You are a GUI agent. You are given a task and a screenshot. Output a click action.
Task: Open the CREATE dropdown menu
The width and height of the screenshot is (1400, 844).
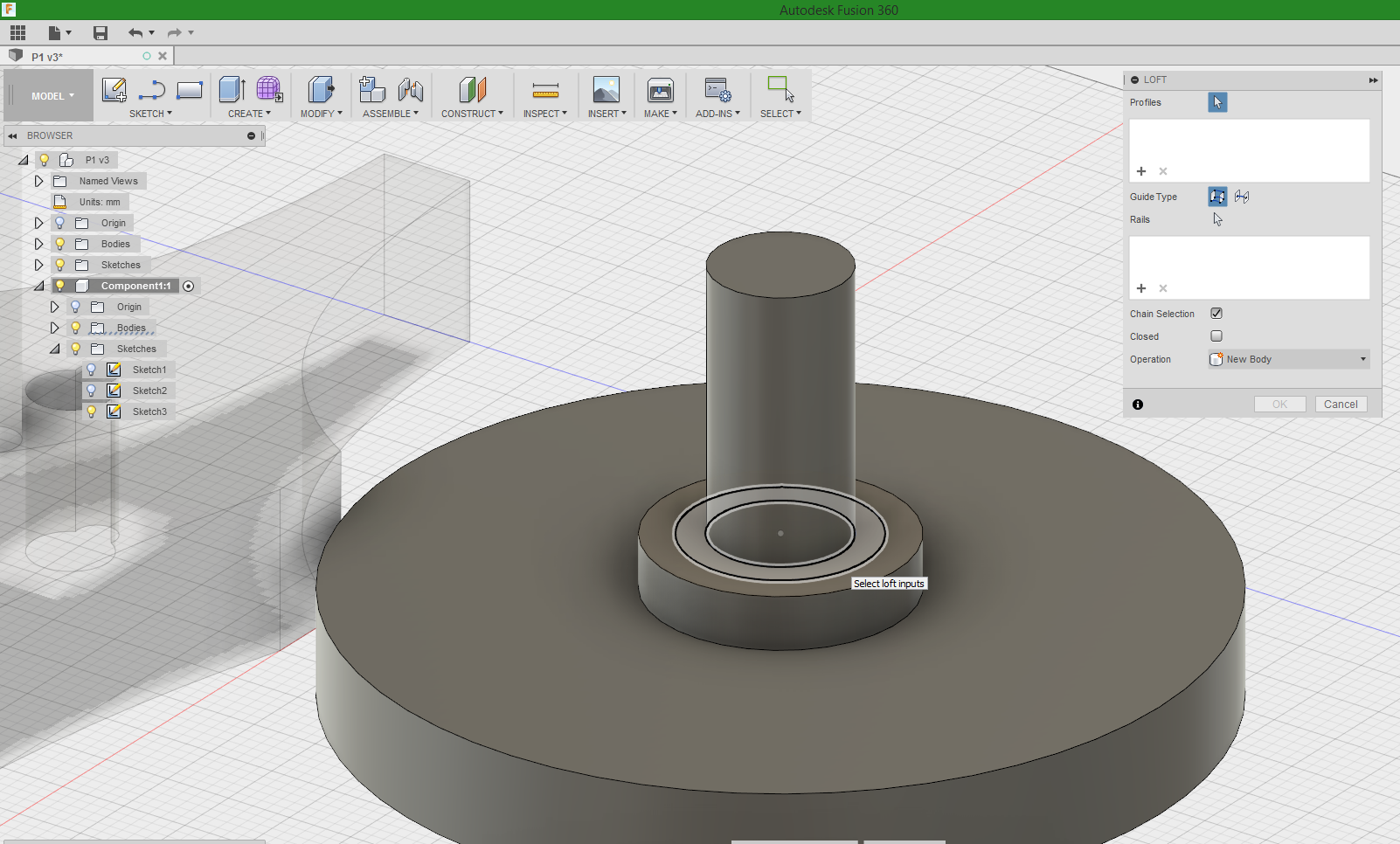tap(249, 114)
